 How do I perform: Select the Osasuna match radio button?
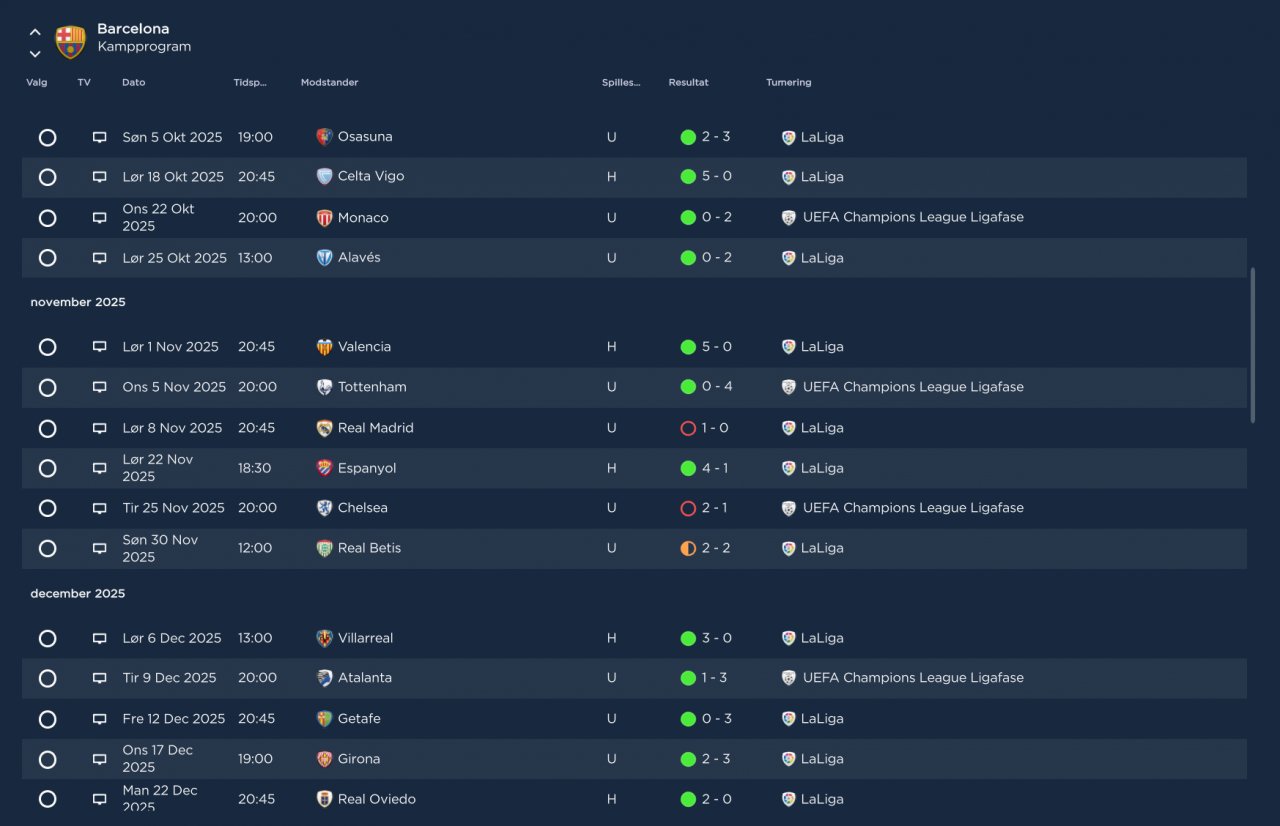pyautogui.click(x=47, y=137)
